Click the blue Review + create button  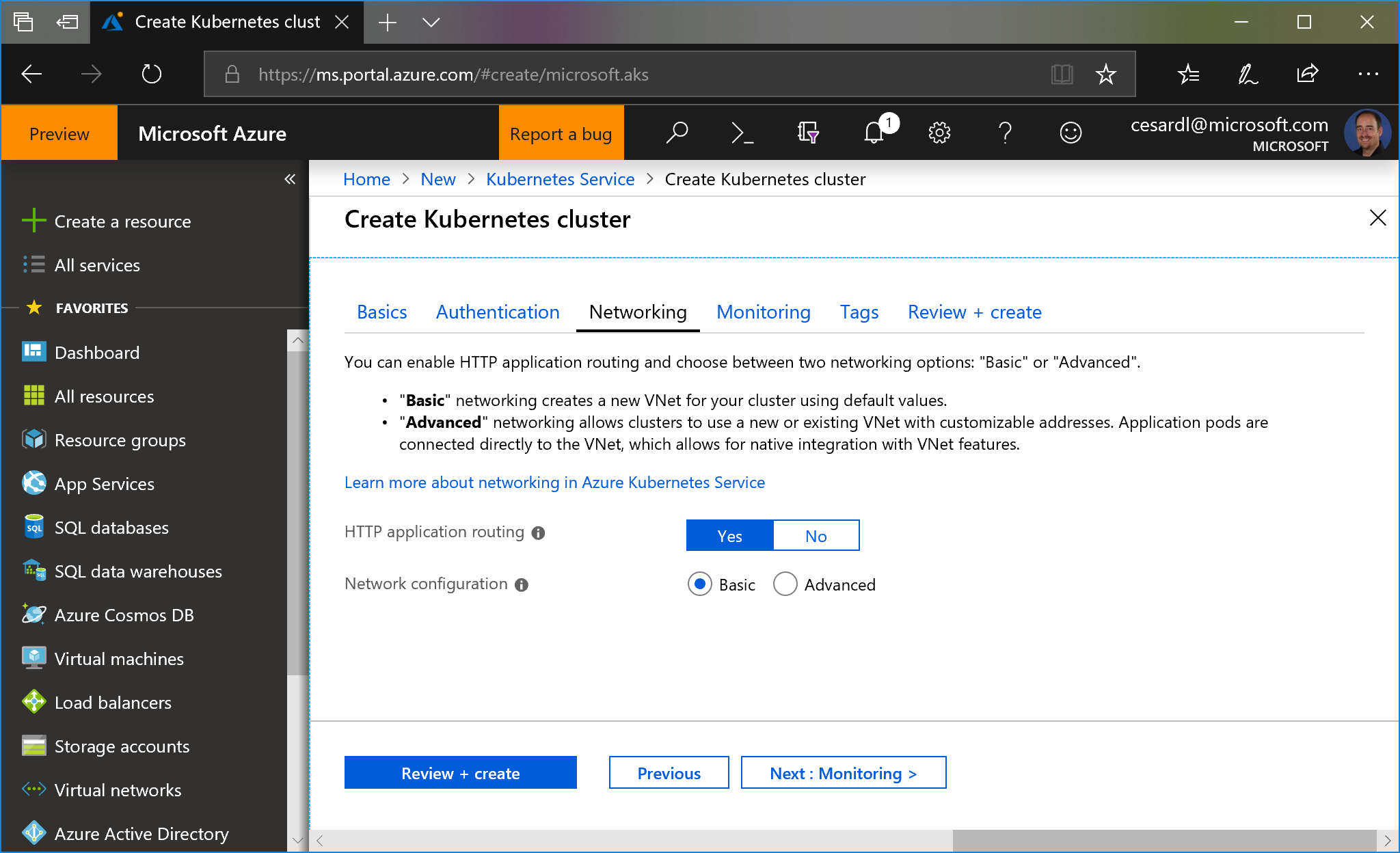461,773
